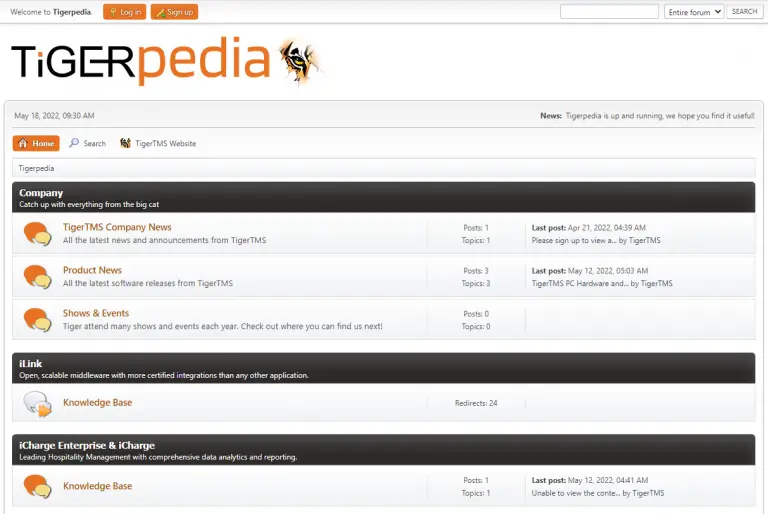The image size is (768, 514).
Task: Click the Product News forum status icon
Action: pos(37,276)
